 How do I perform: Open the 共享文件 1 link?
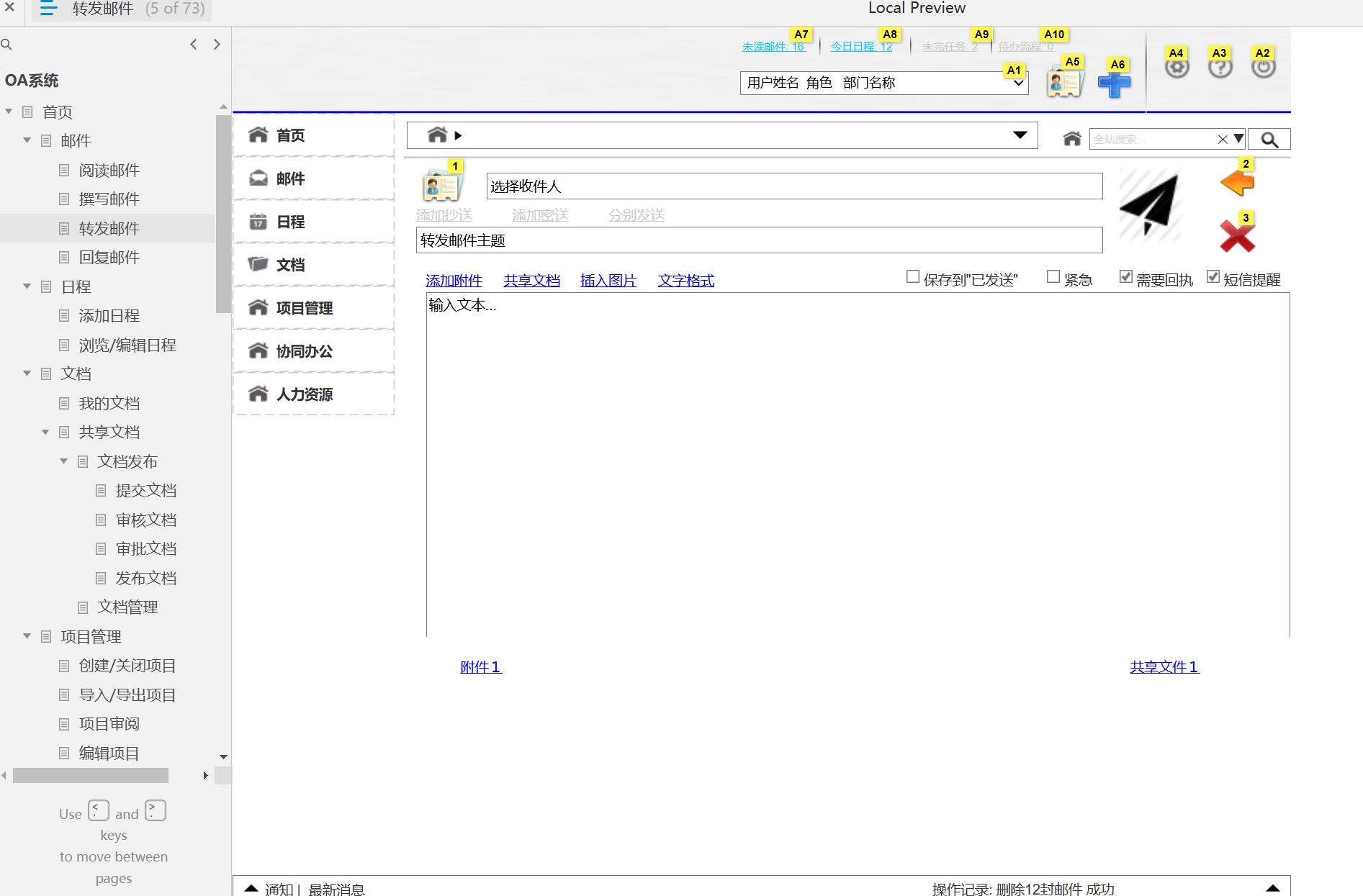click(1164, 667)
